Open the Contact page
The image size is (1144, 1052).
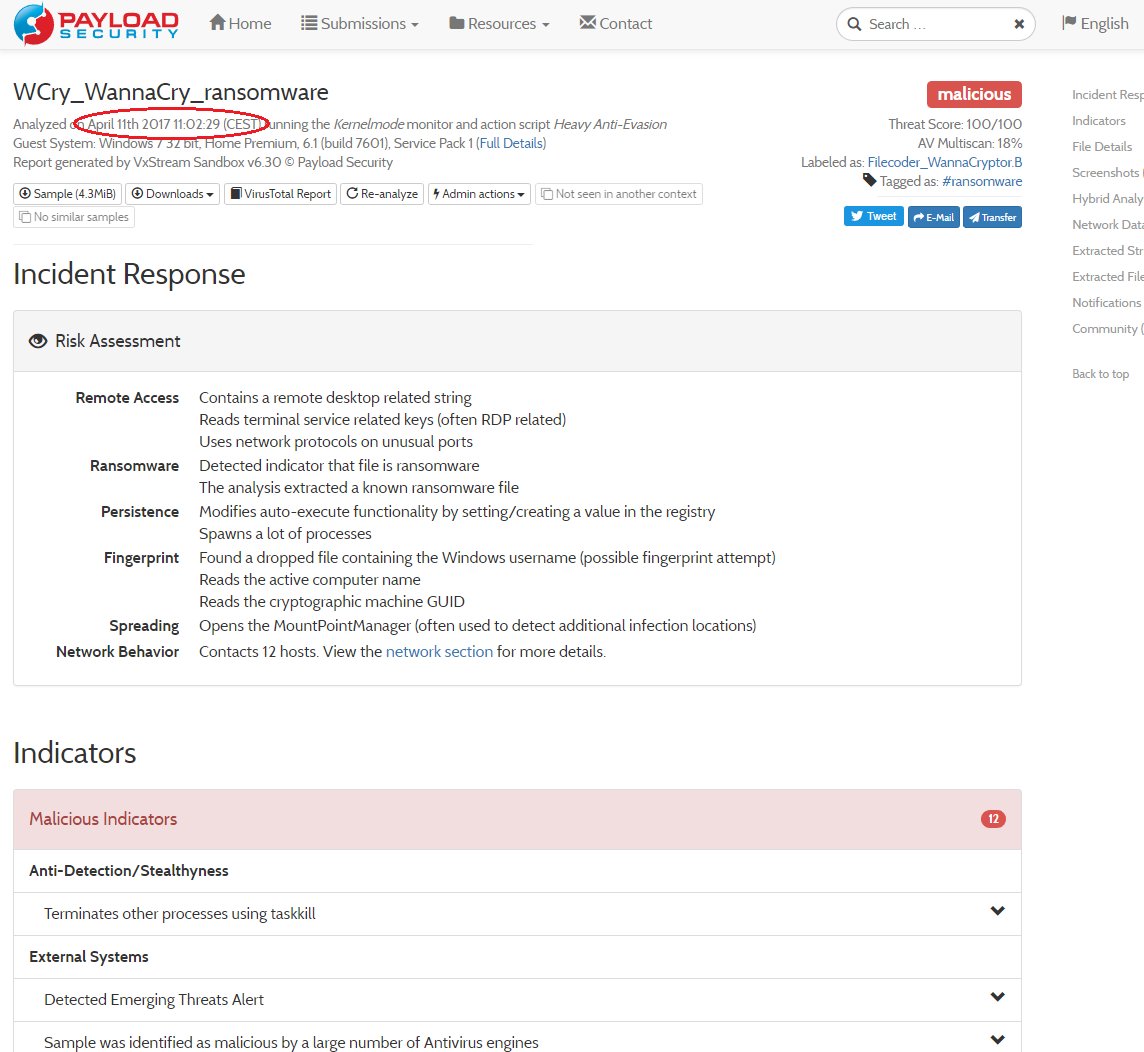(x=616, y=23)
